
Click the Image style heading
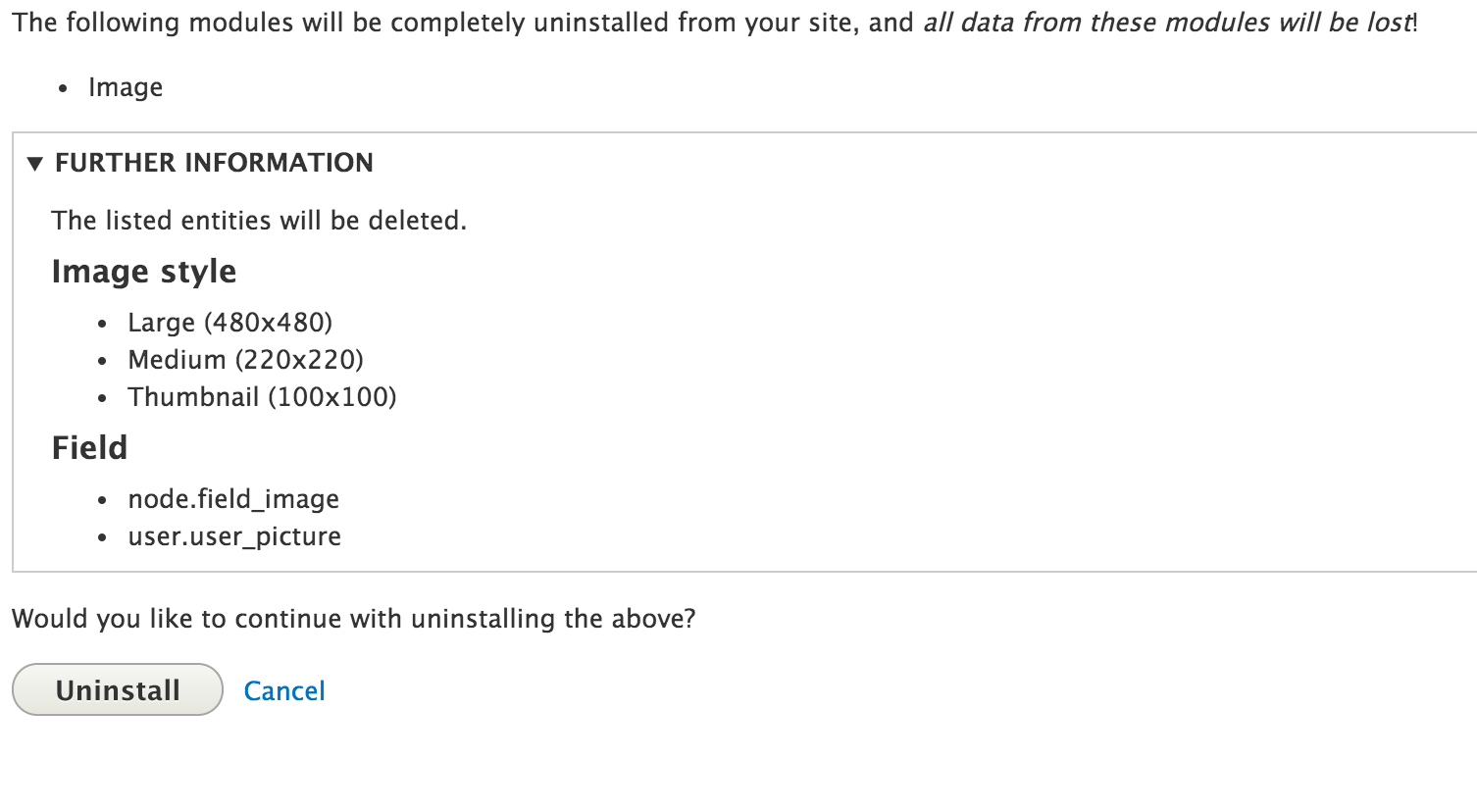pyautogui.click(x=144, y=272)
